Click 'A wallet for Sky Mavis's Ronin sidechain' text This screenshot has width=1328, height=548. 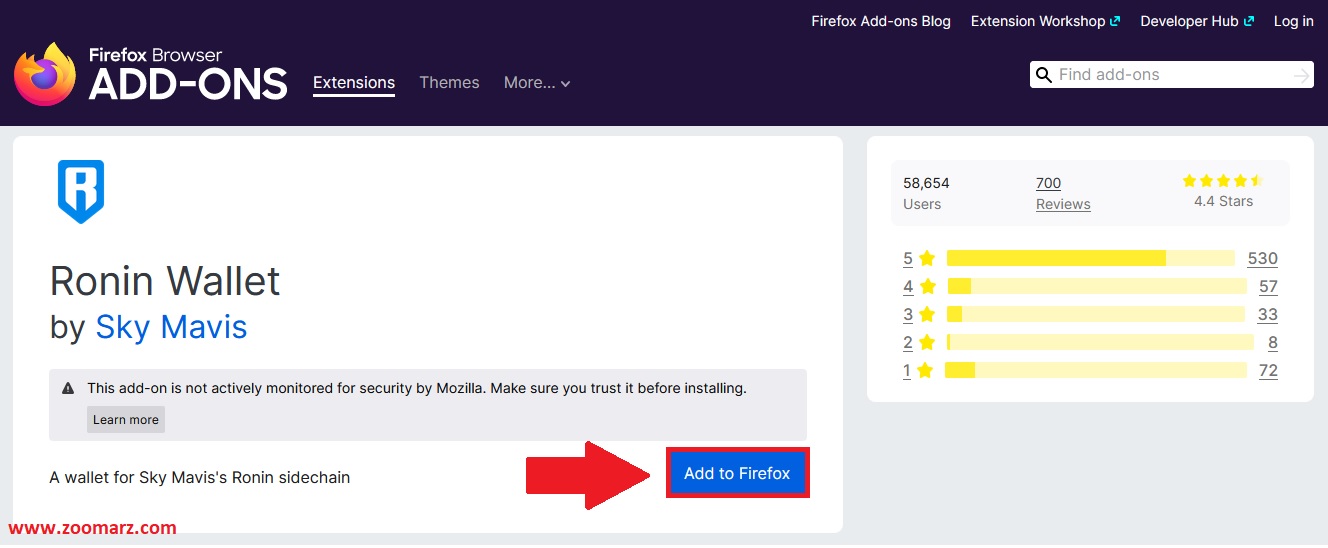point(200,478)
